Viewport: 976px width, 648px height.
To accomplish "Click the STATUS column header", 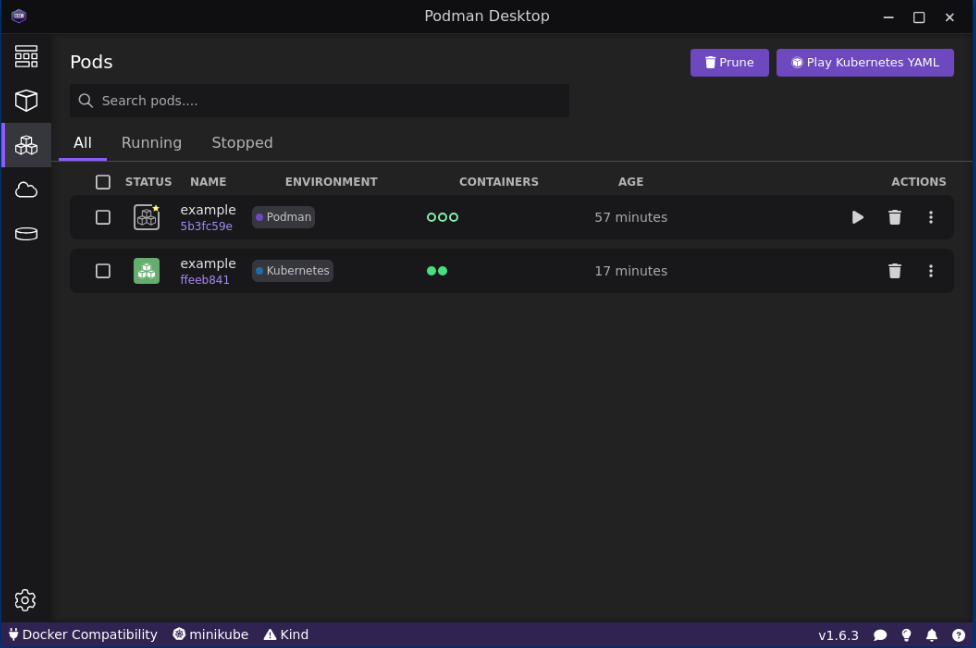I will pos(148,182).
